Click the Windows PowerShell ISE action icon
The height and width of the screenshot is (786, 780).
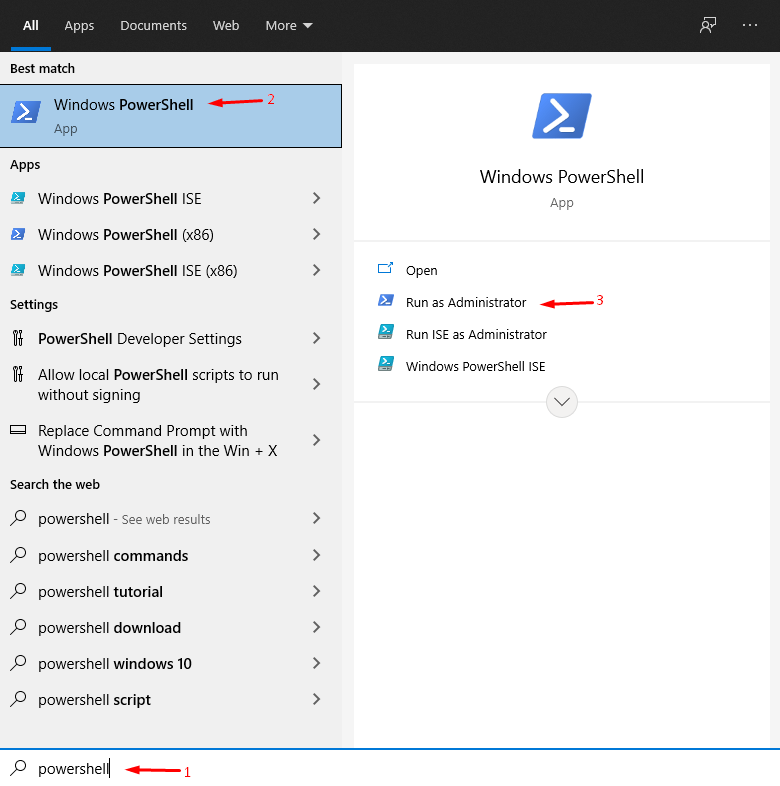(385, 363)
